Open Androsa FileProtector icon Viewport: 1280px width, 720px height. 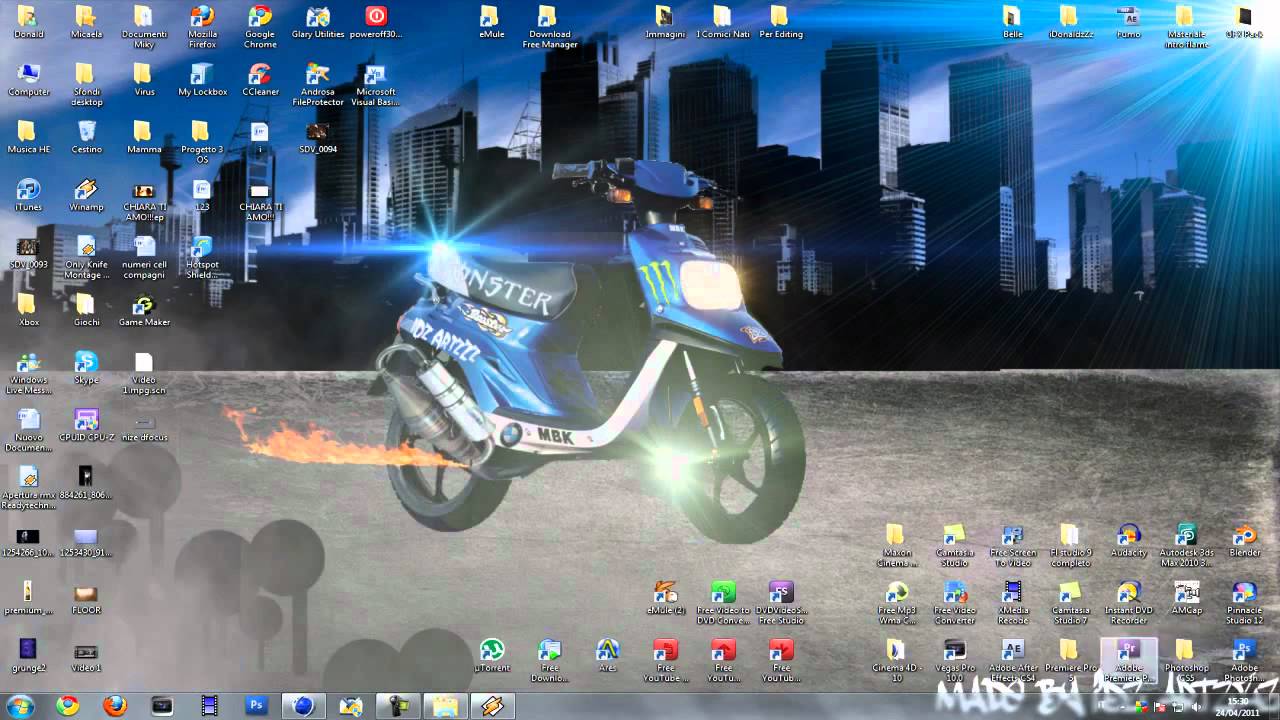coord(318,84)
